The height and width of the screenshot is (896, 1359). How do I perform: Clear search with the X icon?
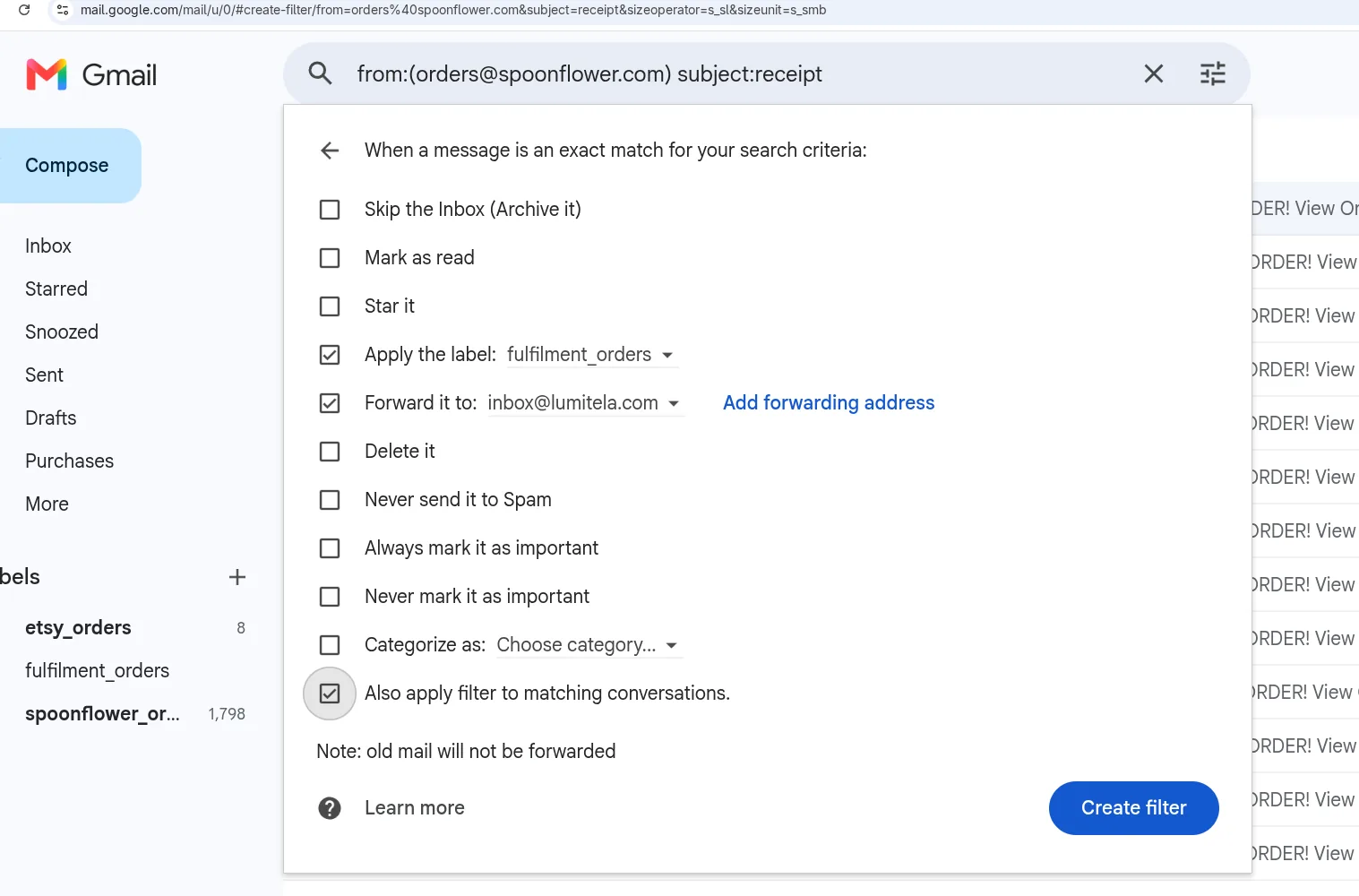(1154, 73)
